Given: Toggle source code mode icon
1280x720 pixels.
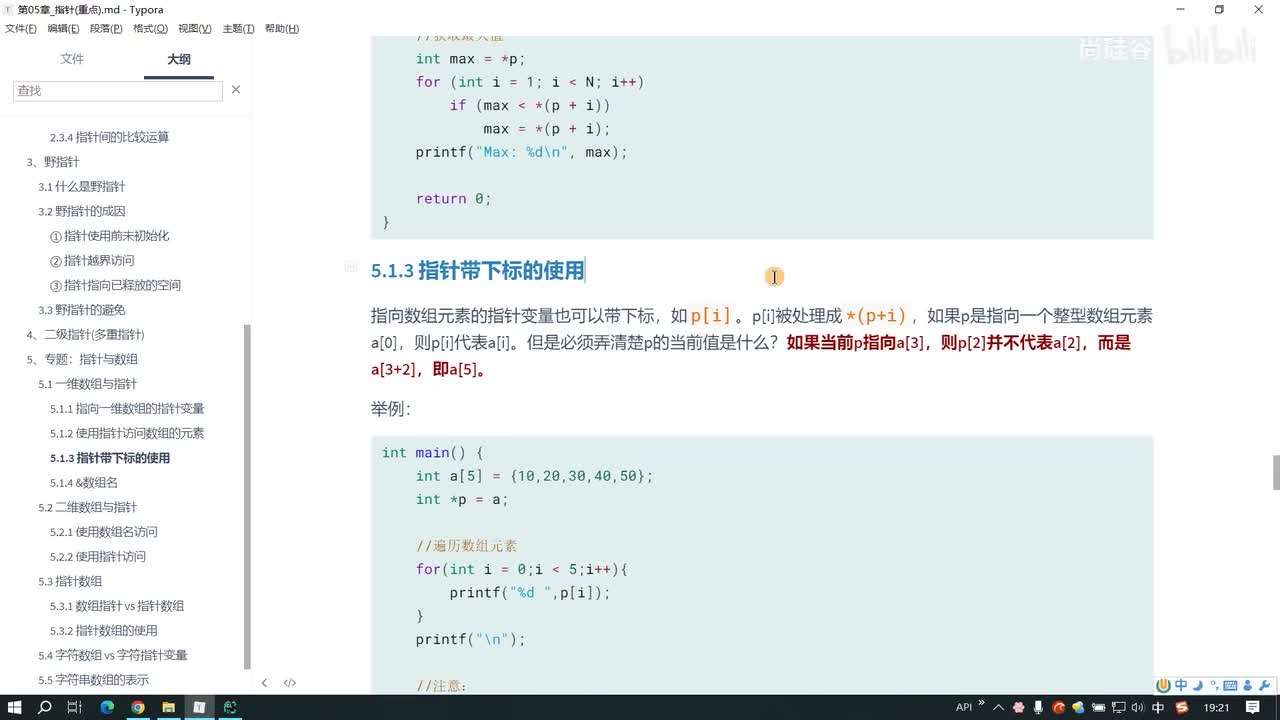Looking at the screenshot, I should [x=289, y=683].
